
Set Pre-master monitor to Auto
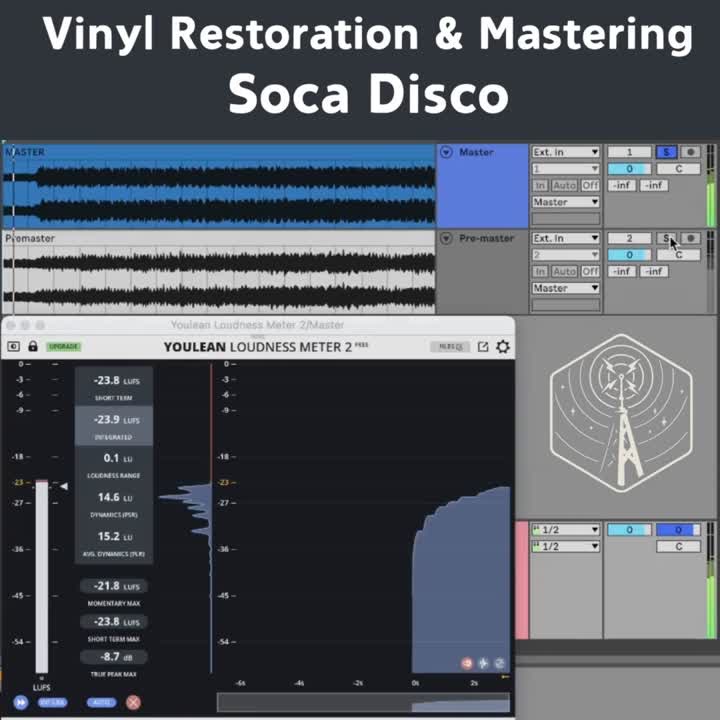pyautogui.click(x=564, y=271)
